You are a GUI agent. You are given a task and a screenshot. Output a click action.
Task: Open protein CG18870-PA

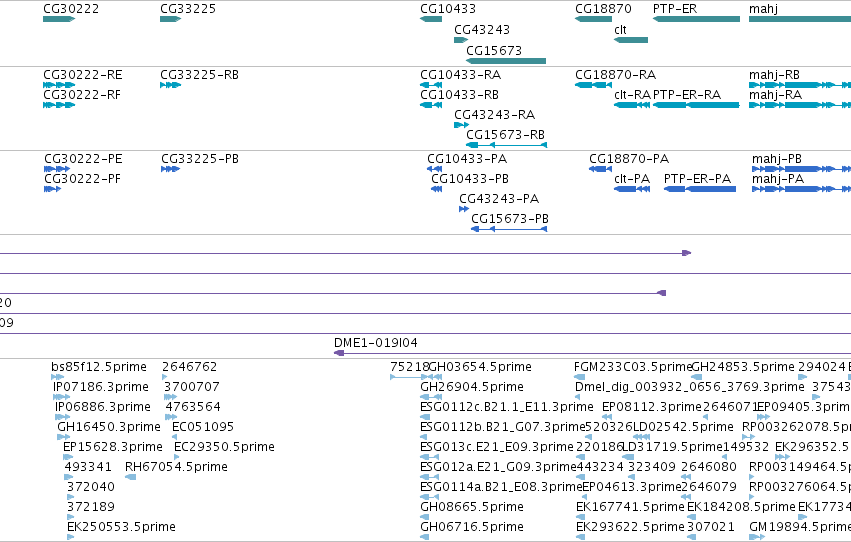[x=600, y=169]
